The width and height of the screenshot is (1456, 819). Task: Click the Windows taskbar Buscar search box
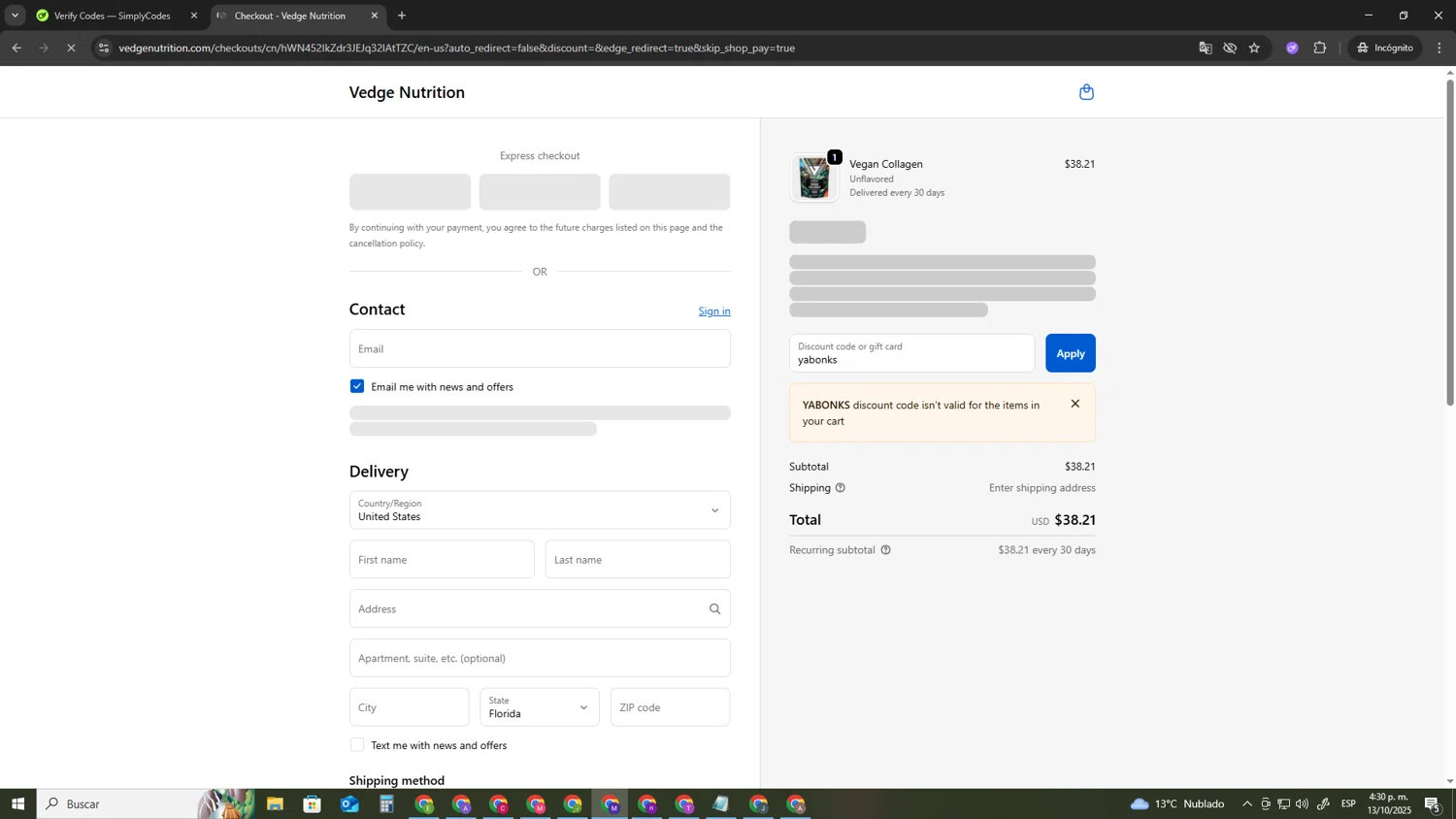click(146, 804)
